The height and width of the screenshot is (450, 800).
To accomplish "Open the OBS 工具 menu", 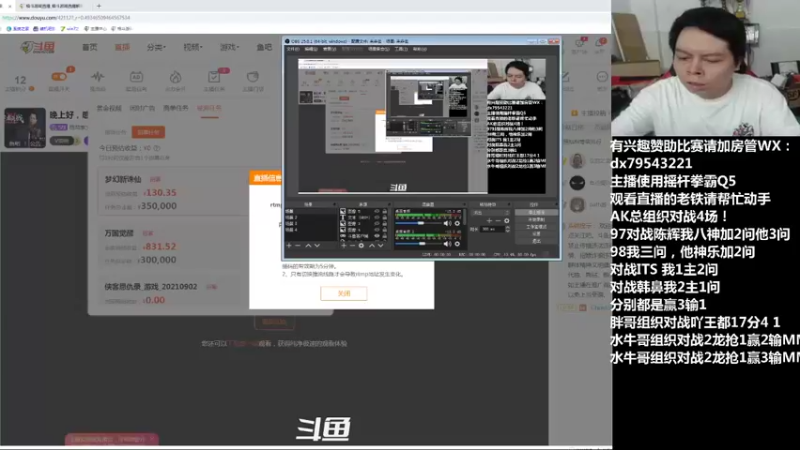I will pyautogui.click(x=401, y=49).
